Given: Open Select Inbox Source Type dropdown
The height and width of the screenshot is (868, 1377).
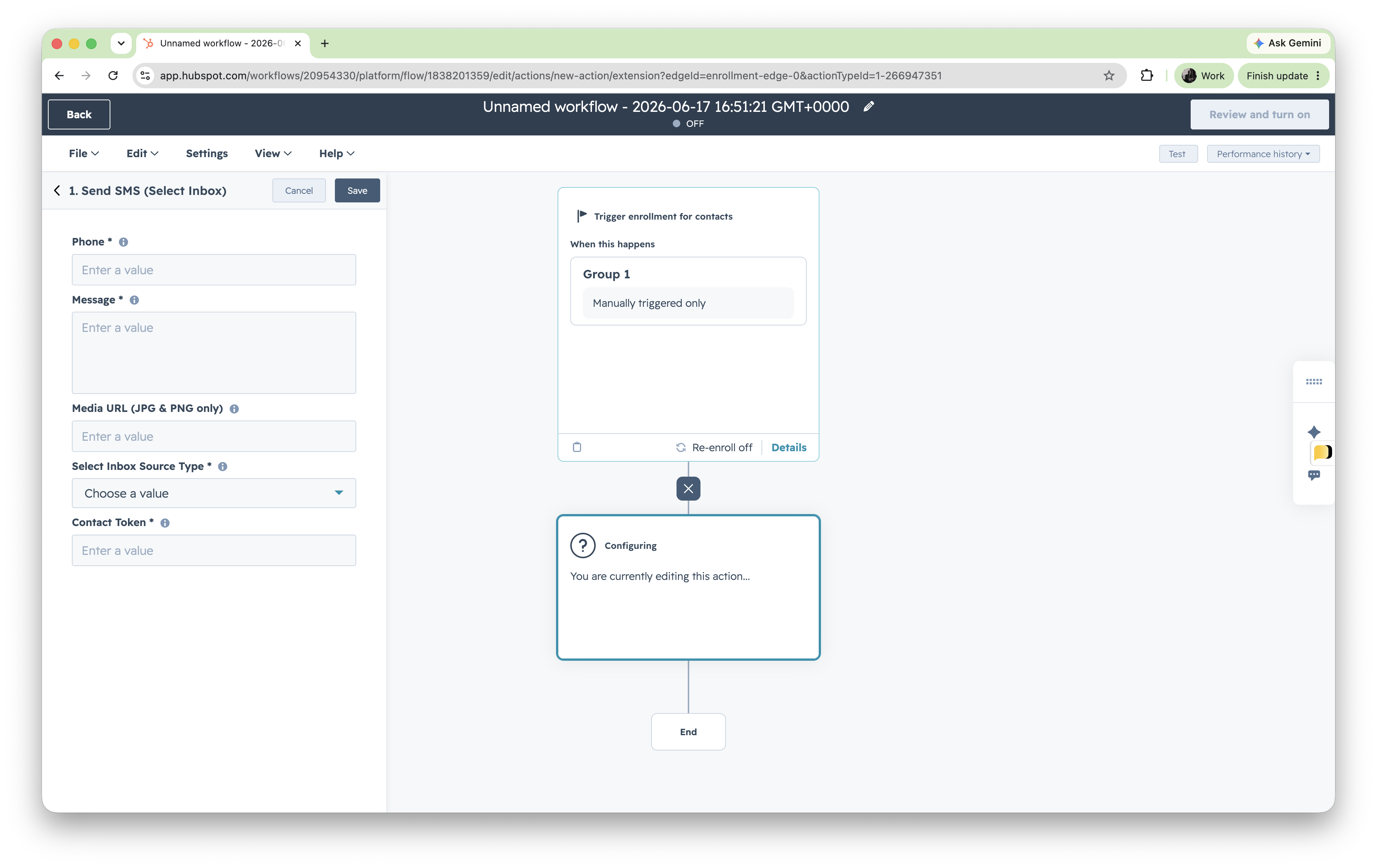Looking at the screenshot, I should coord(214,493).
